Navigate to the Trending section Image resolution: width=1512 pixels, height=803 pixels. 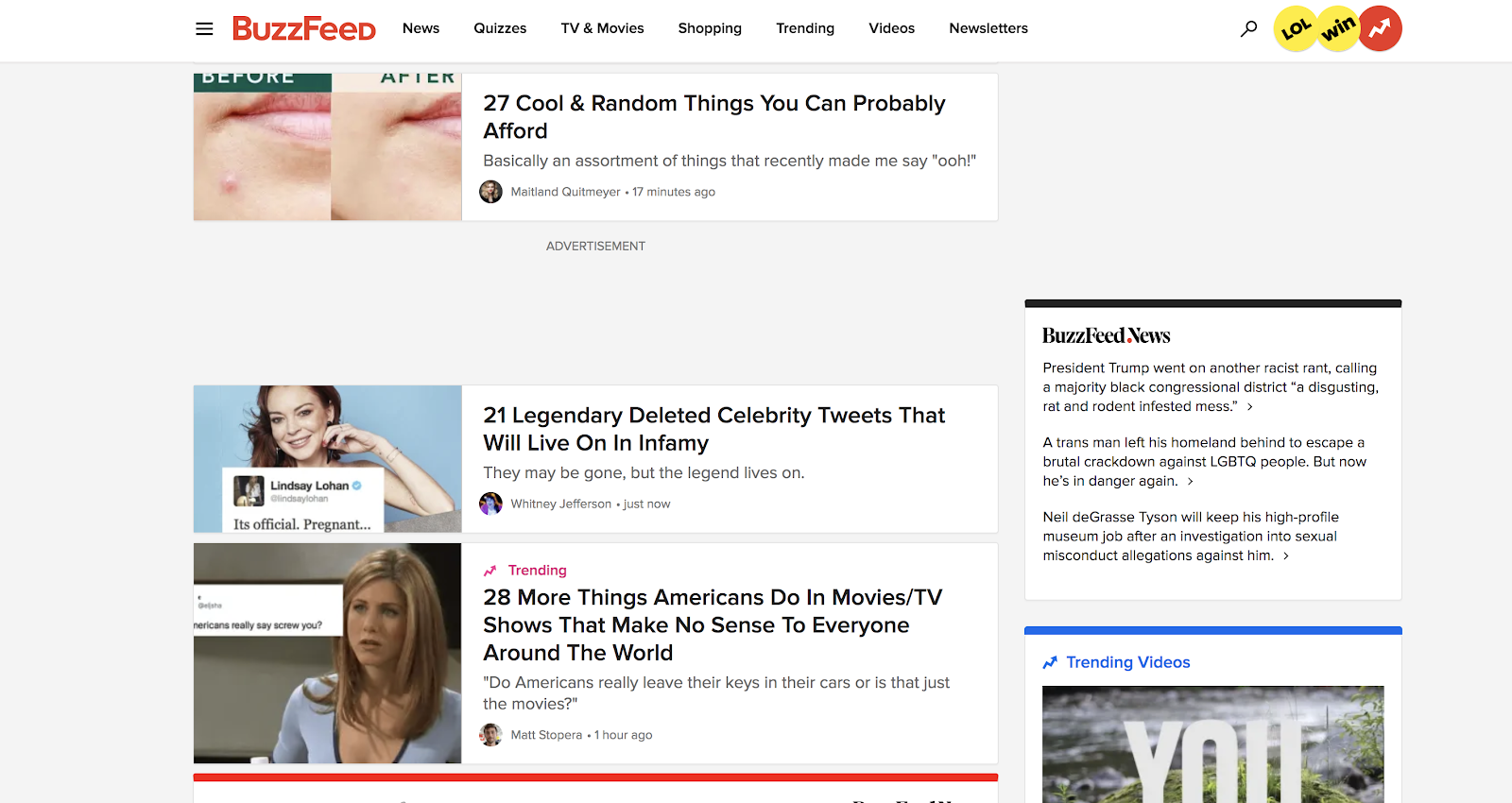click(805, 28)
